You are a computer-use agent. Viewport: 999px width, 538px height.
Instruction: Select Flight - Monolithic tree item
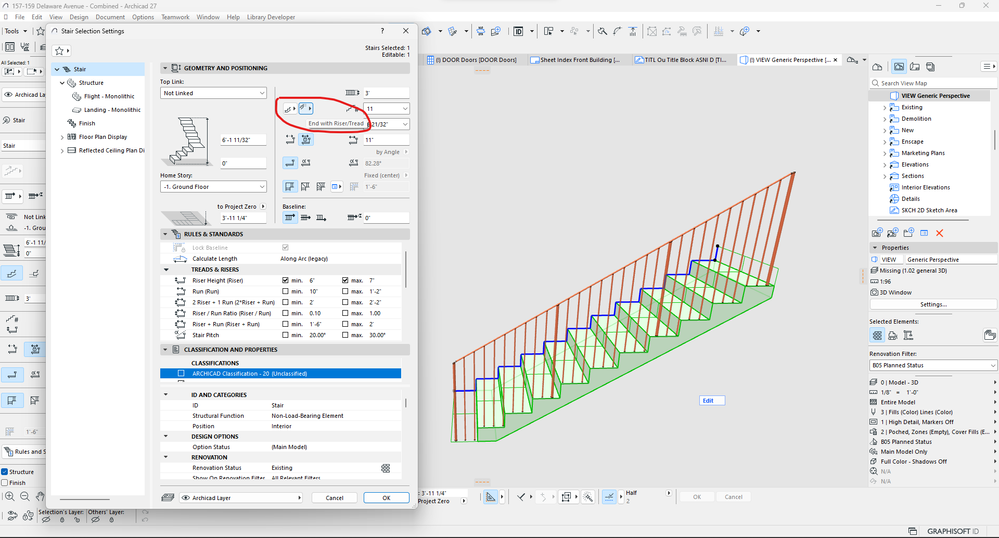(x=109, y=96)
